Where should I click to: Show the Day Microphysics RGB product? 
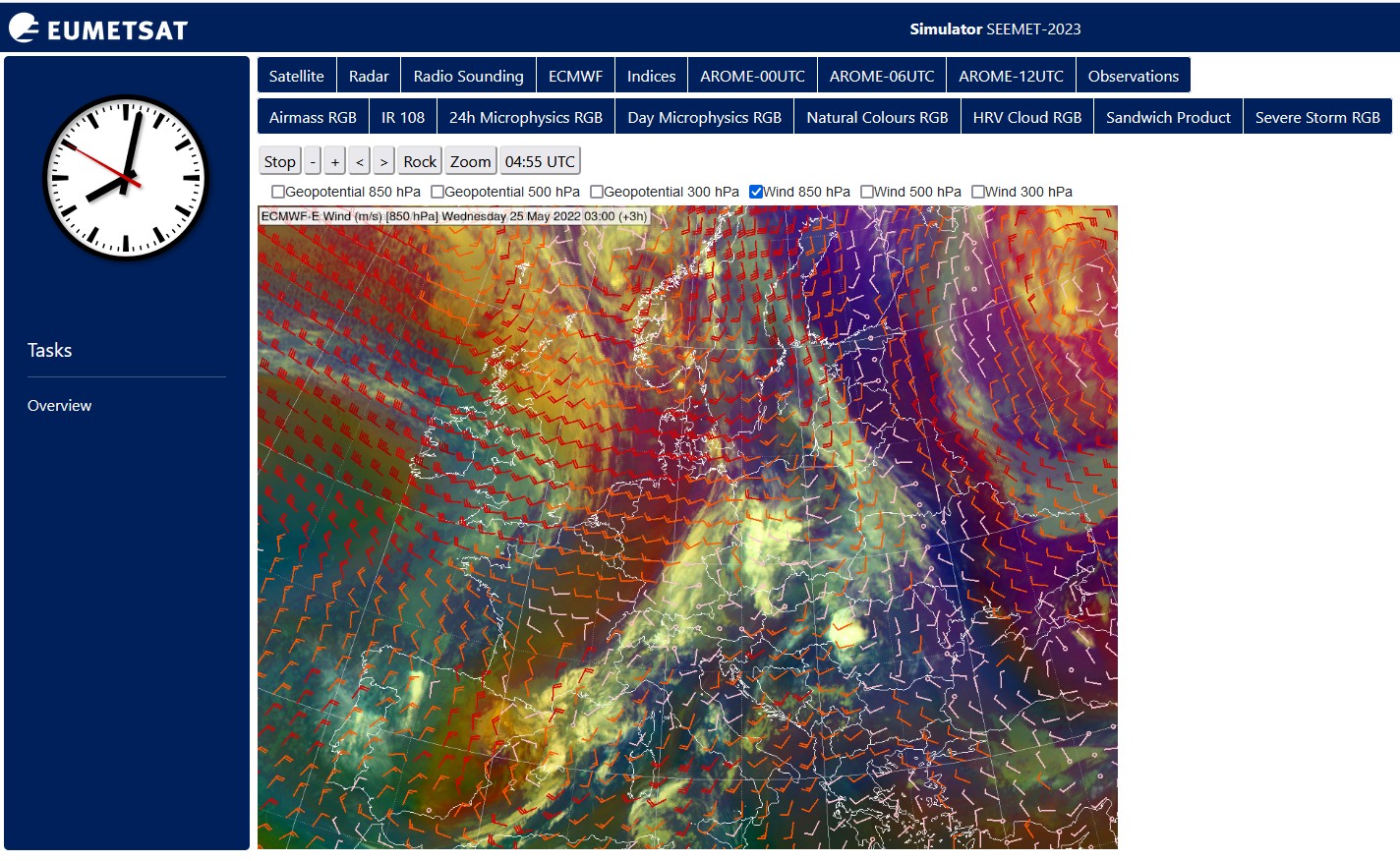[x=705, y=117]
